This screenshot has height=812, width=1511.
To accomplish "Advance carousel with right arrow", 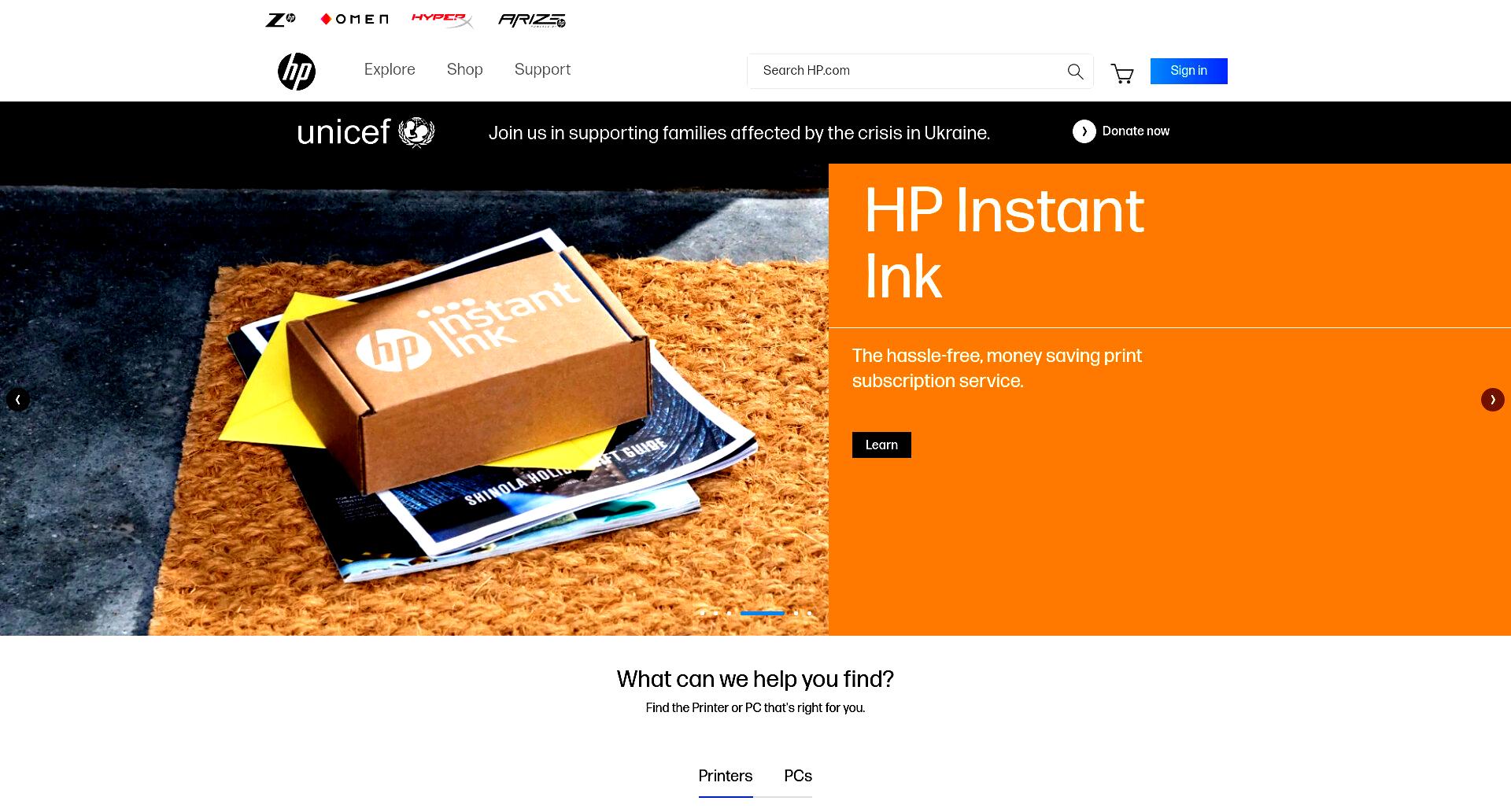I will pyautogui.click(x=1492, y=400).
